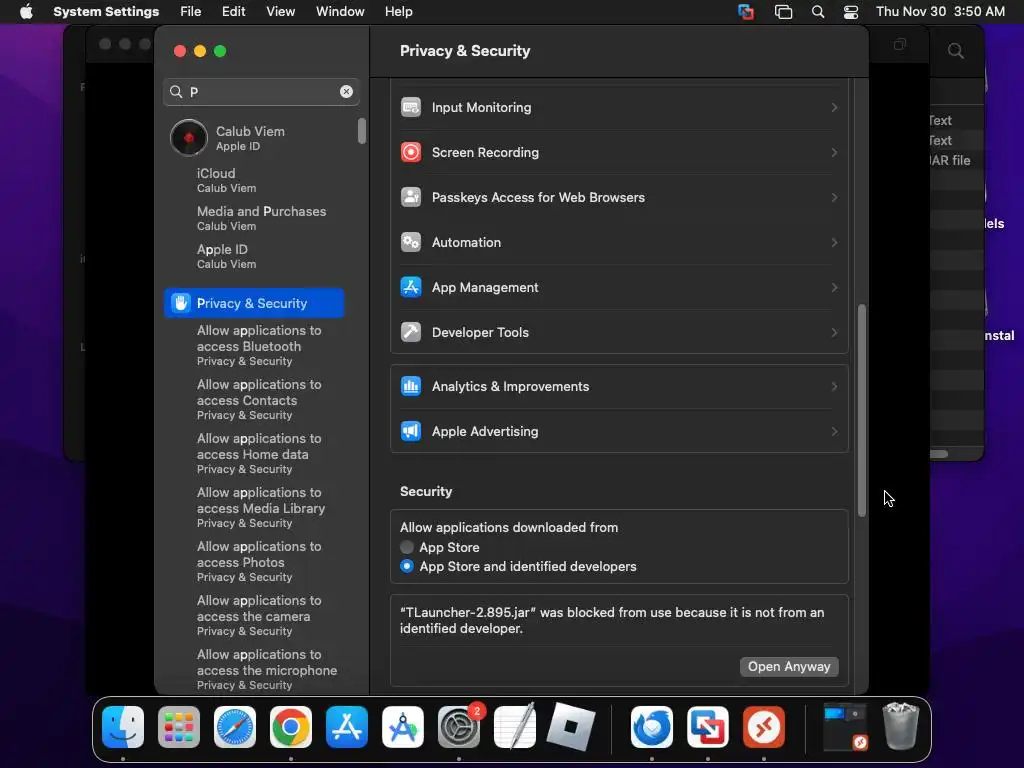Clear the sidebar search with the X icon
The height and width of the screenshot is (768, 1024).
click(x=346, y=91)
